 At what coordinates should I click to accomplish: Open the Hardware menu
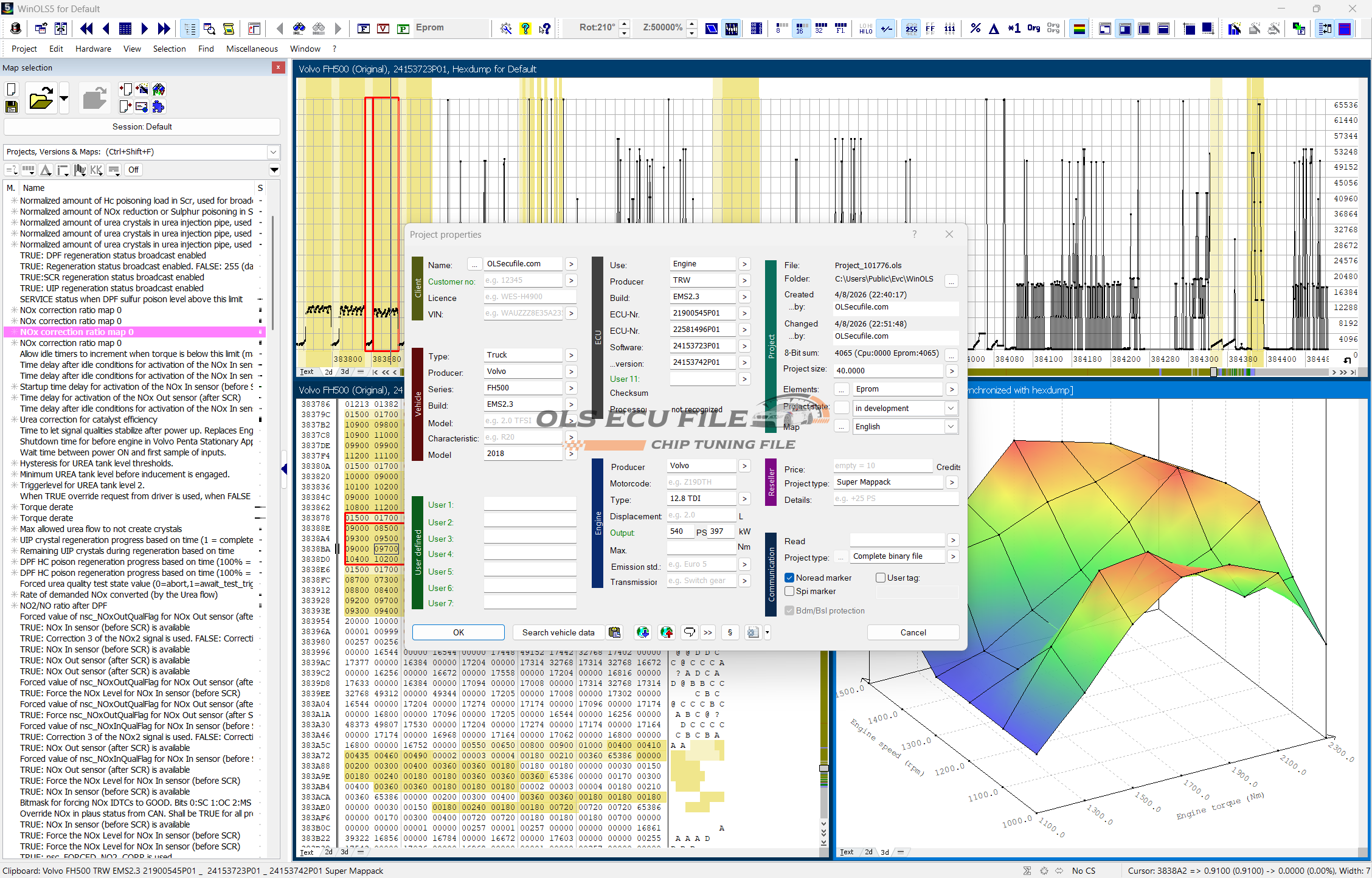click(93, 49)
